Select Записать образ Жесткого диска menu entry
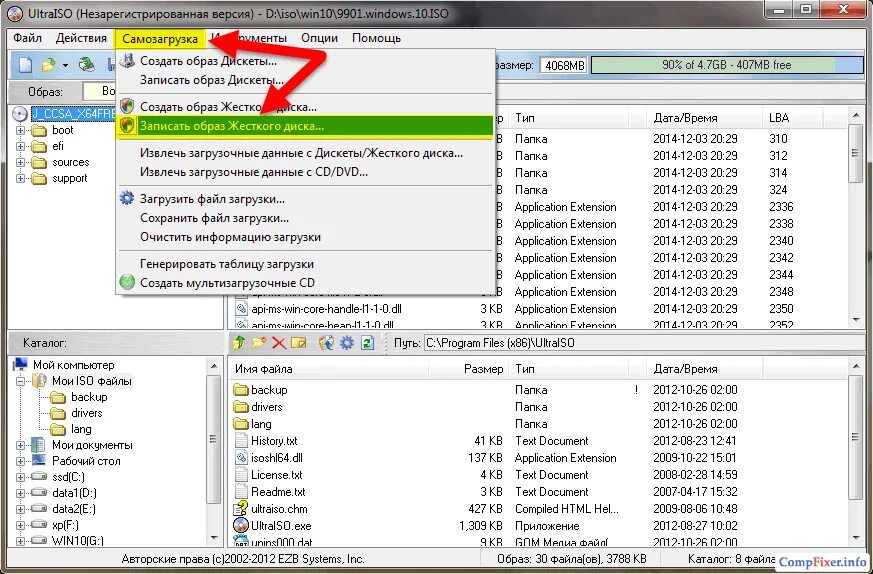 coord(305,126)
